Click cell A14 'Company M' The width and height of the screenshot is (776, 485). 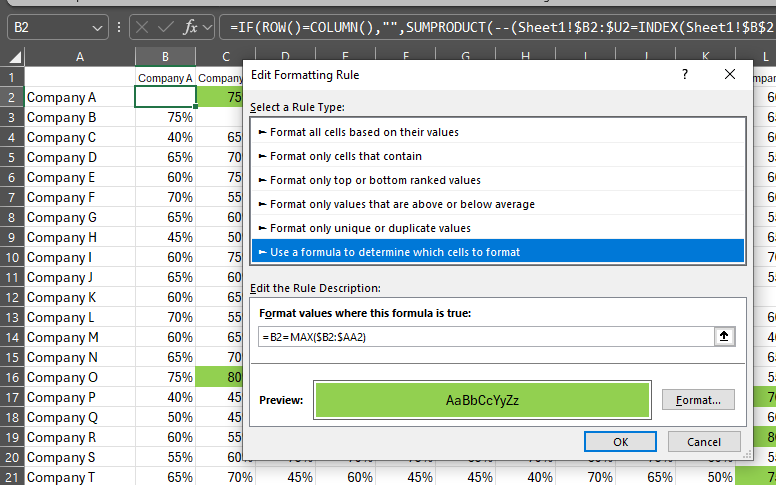80,337
